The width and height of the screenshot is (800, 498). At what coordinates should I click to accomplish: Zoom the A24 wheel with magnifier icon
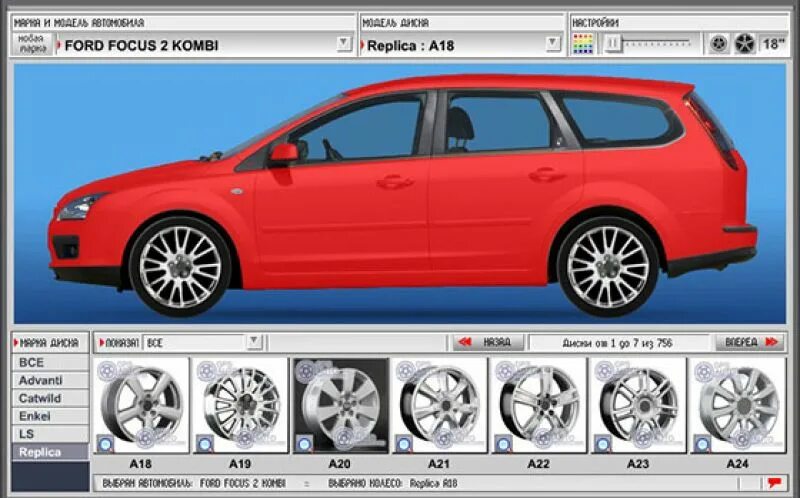pos(702,444)
